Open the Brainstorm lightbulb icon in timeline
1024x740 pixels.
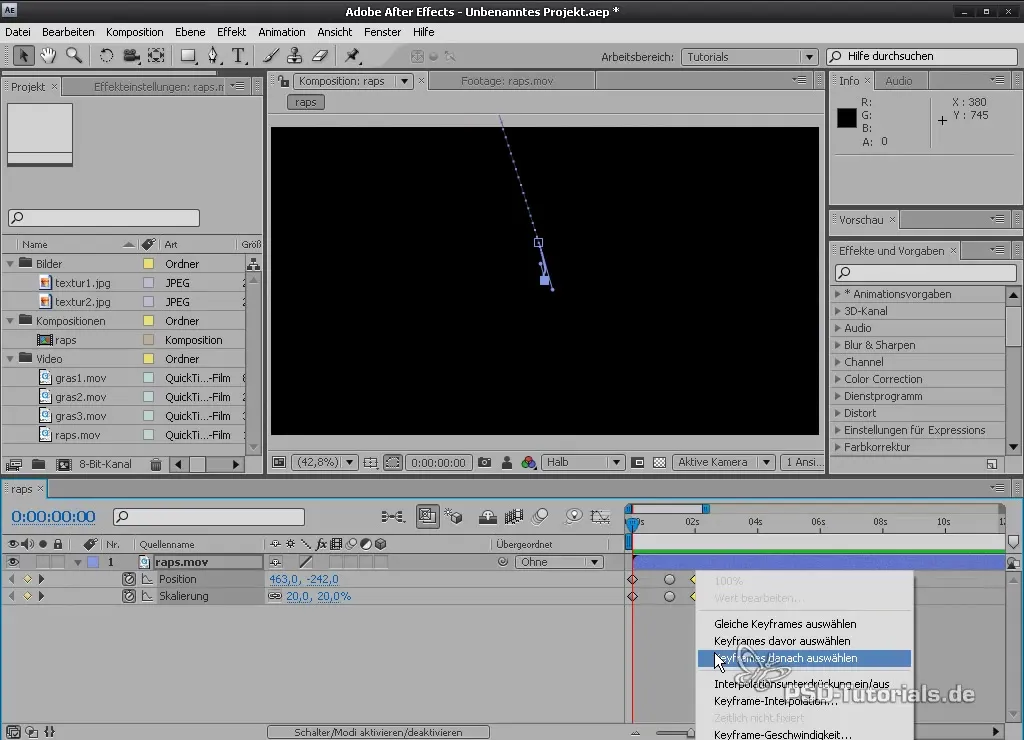573,517
